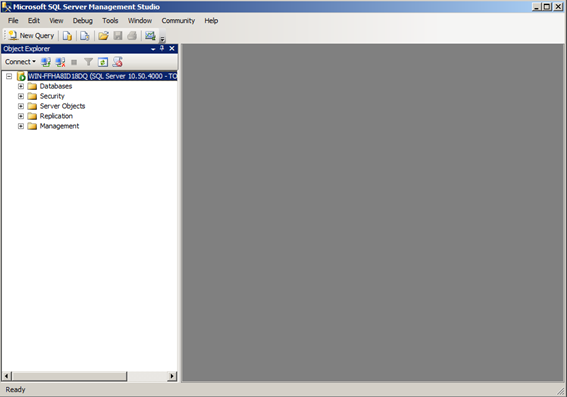Click the Disconnect server icon
The image size is (567, 397).
[x=60, y=62]
